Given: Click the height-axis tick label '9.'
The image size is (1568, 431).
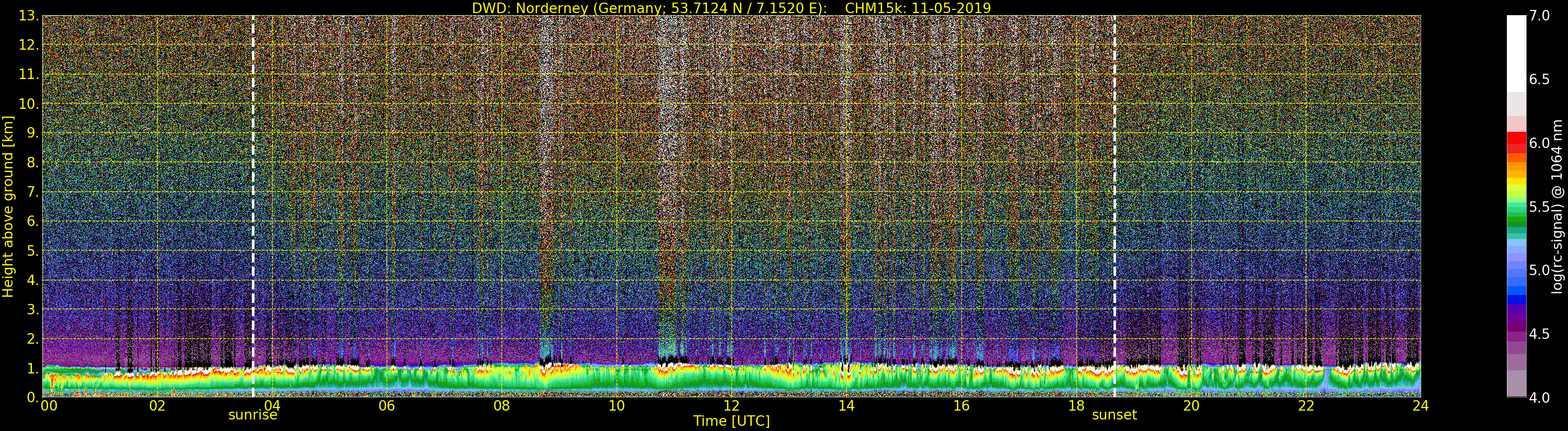Looking at the screenshot, I should coord(32,133).
